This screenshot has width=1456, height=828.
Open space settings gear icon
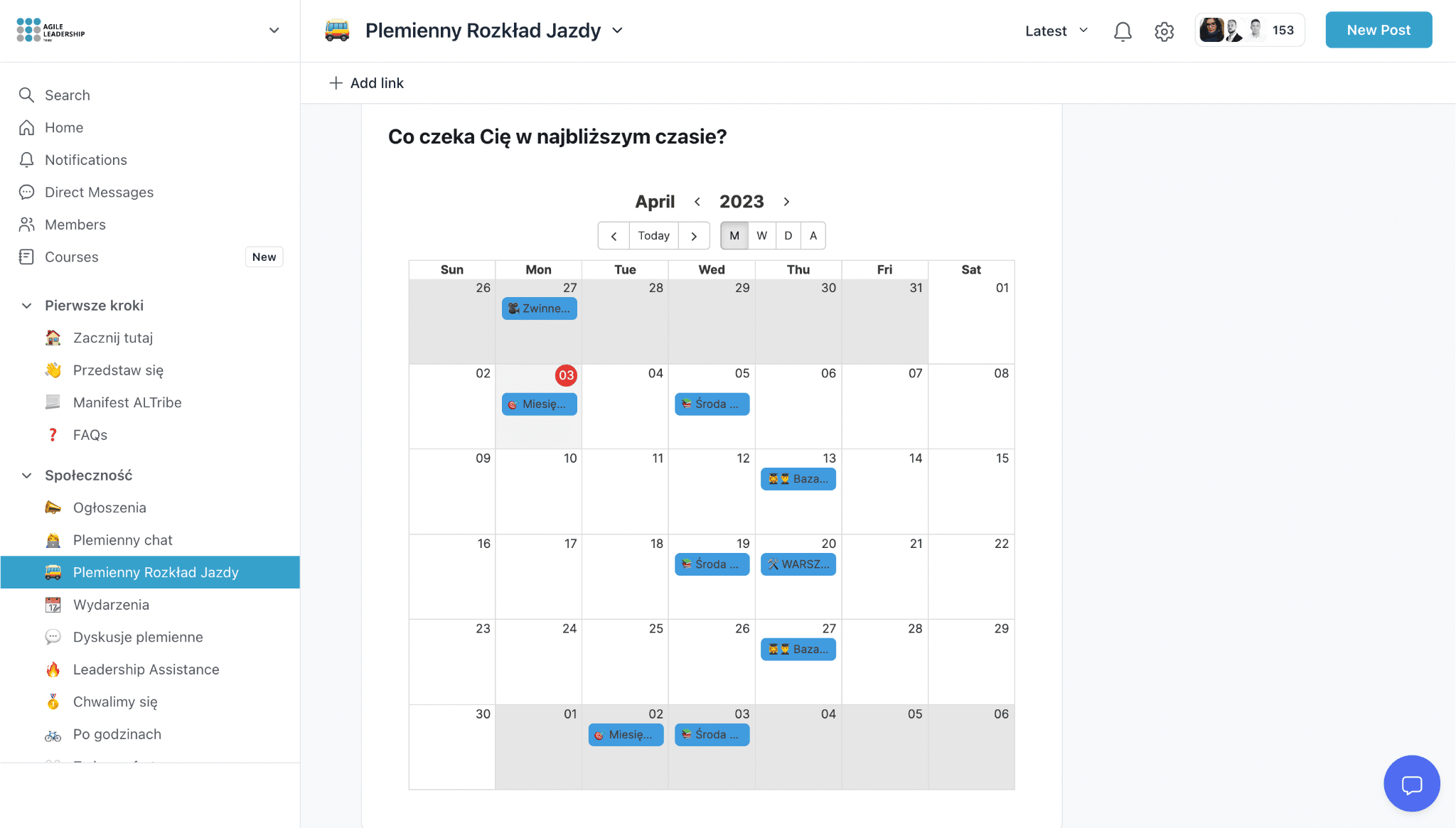1164,31
